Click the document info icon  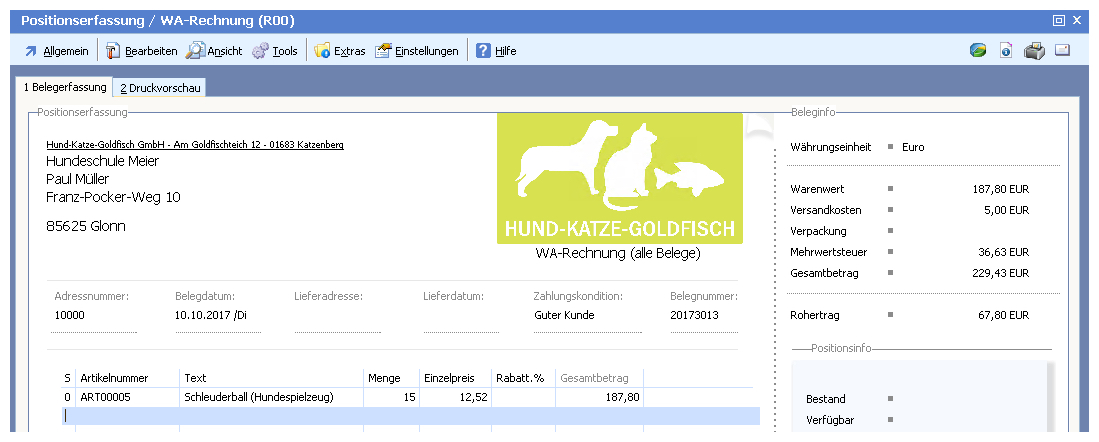click(x=1006, y=51)
